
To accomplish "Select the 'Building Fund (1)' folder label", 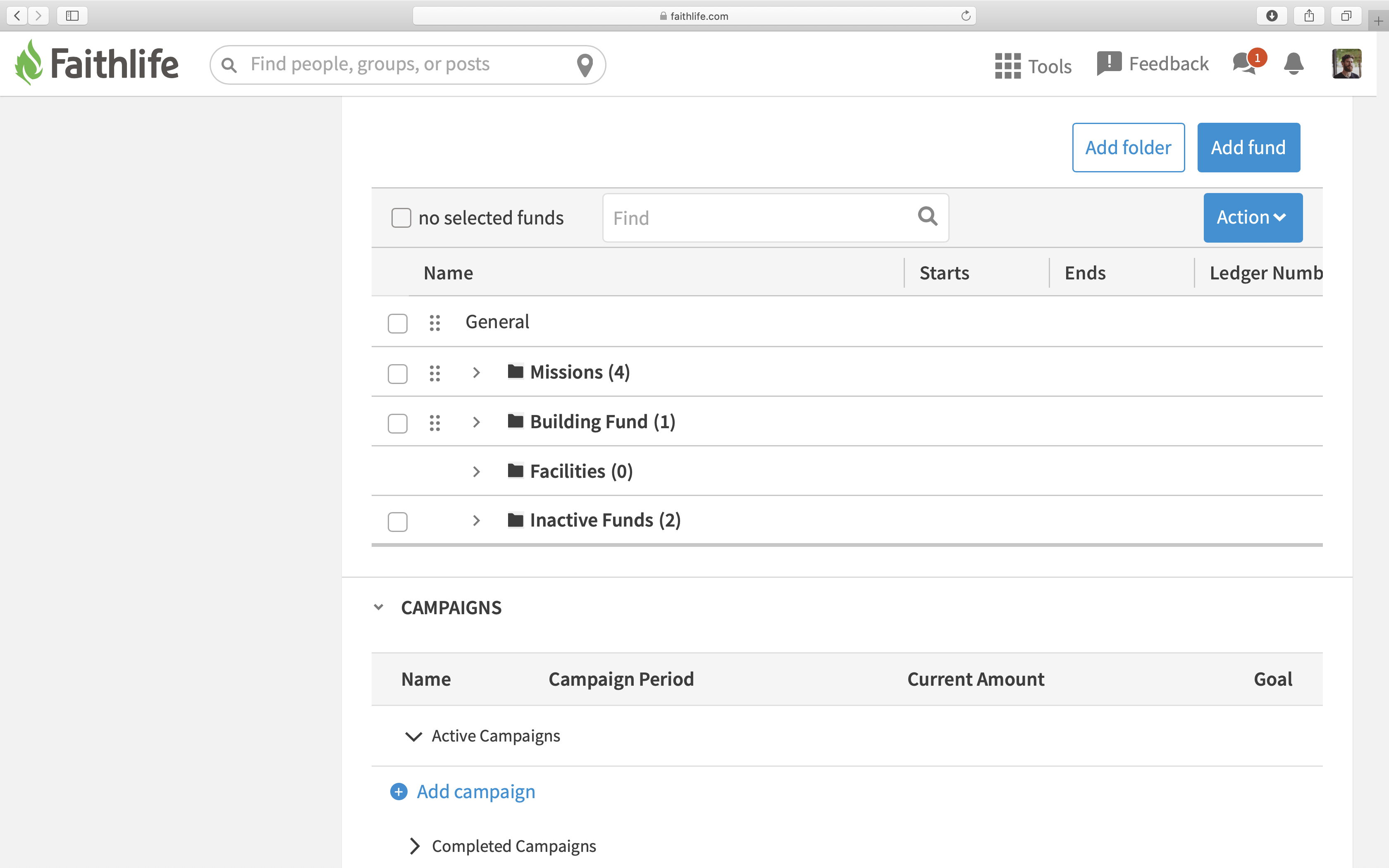I will (x=603, y=422).
